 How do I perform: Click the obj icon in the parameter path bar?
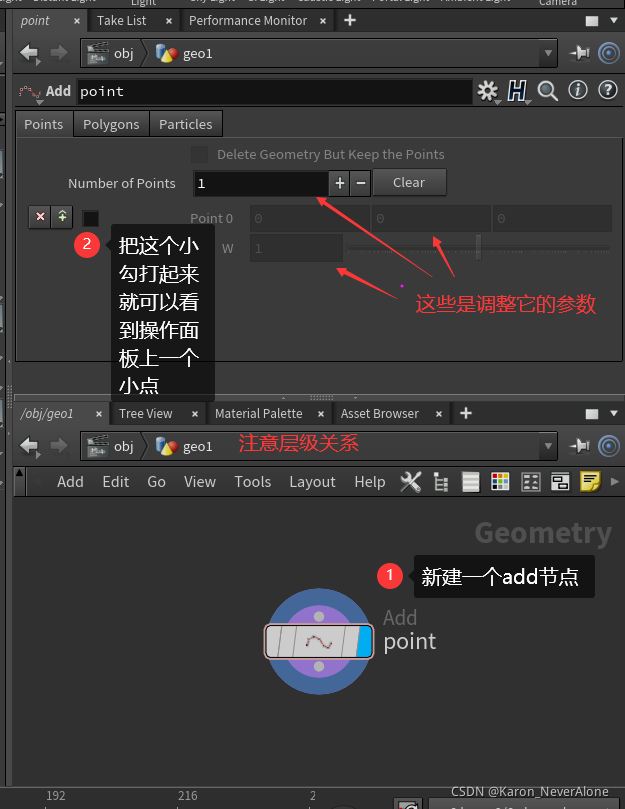pyautogui.click(x=98, y=53)
